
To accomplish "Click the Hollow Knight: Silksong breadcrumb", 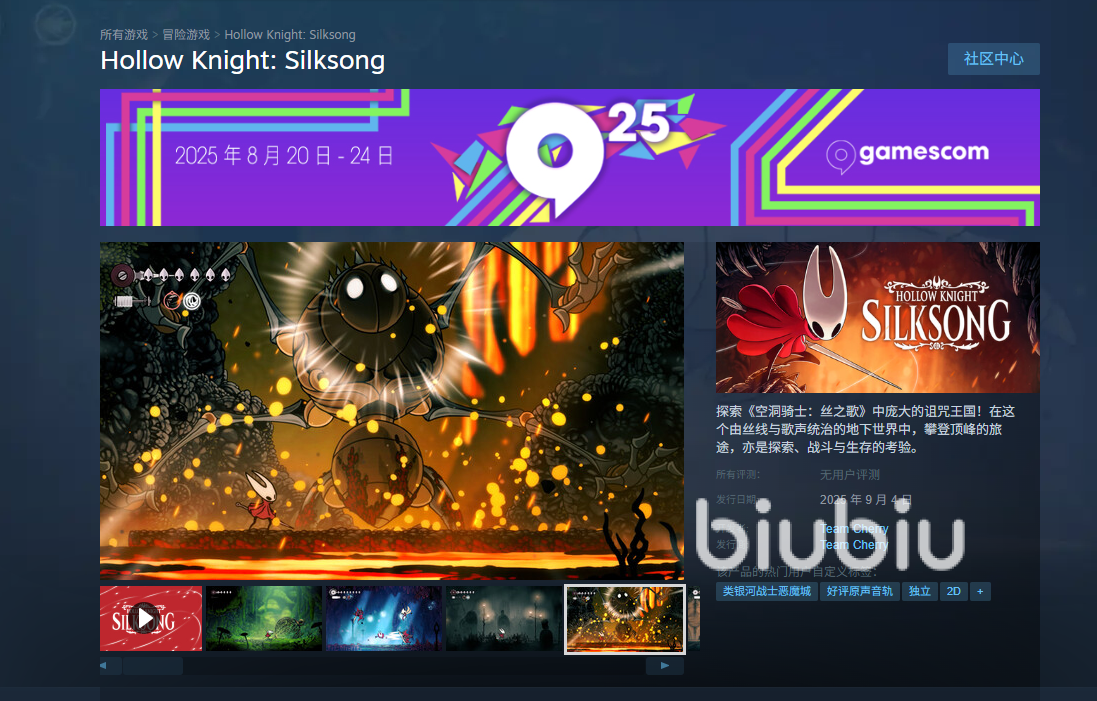I will (290, 34).
